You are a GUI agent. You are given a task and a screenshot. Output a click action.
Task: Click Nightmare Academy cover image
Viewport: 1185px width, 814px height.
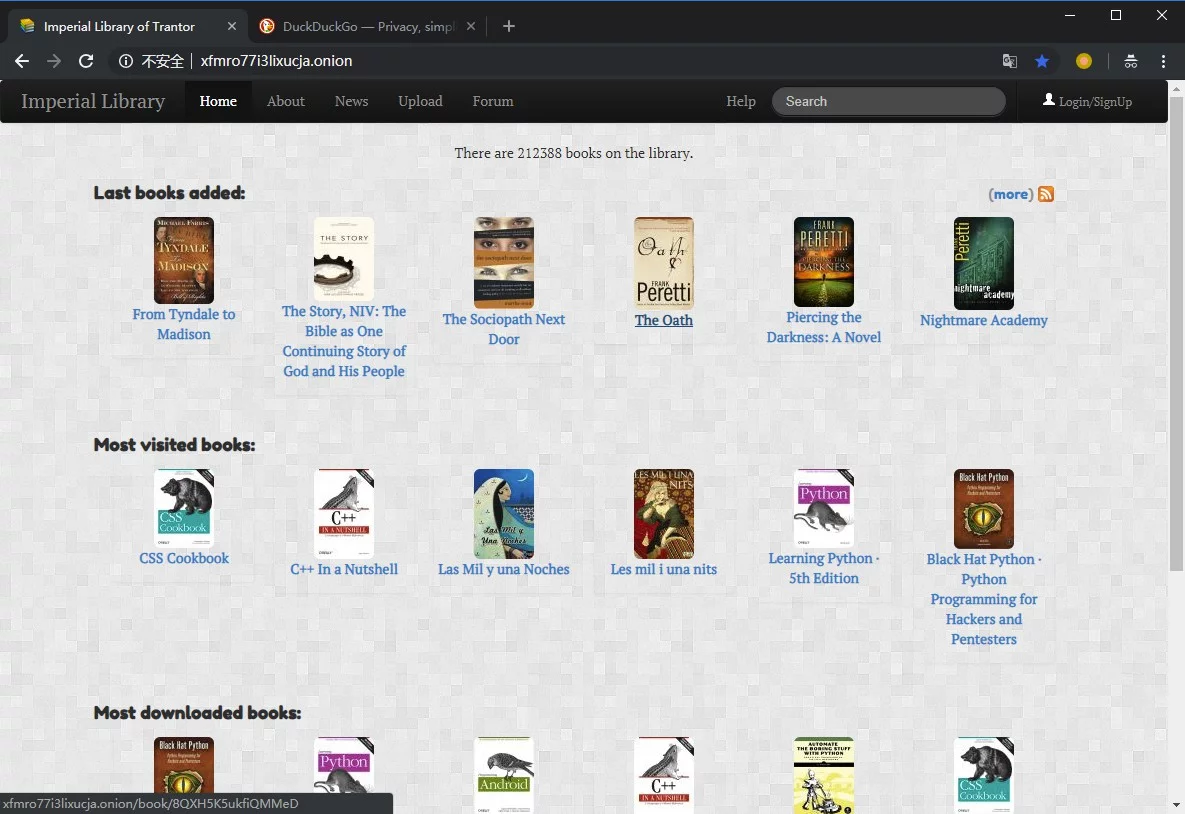tap(983, 263)
